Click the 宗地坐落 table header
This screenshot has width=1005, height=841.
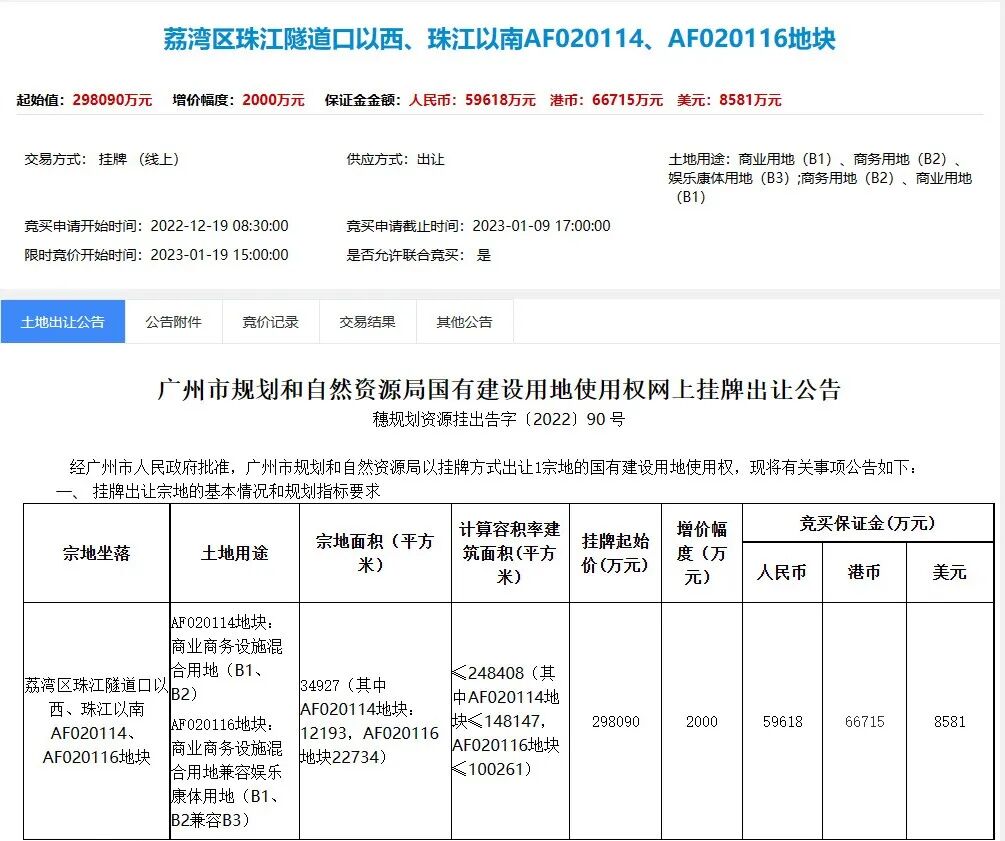coord(95,554)
